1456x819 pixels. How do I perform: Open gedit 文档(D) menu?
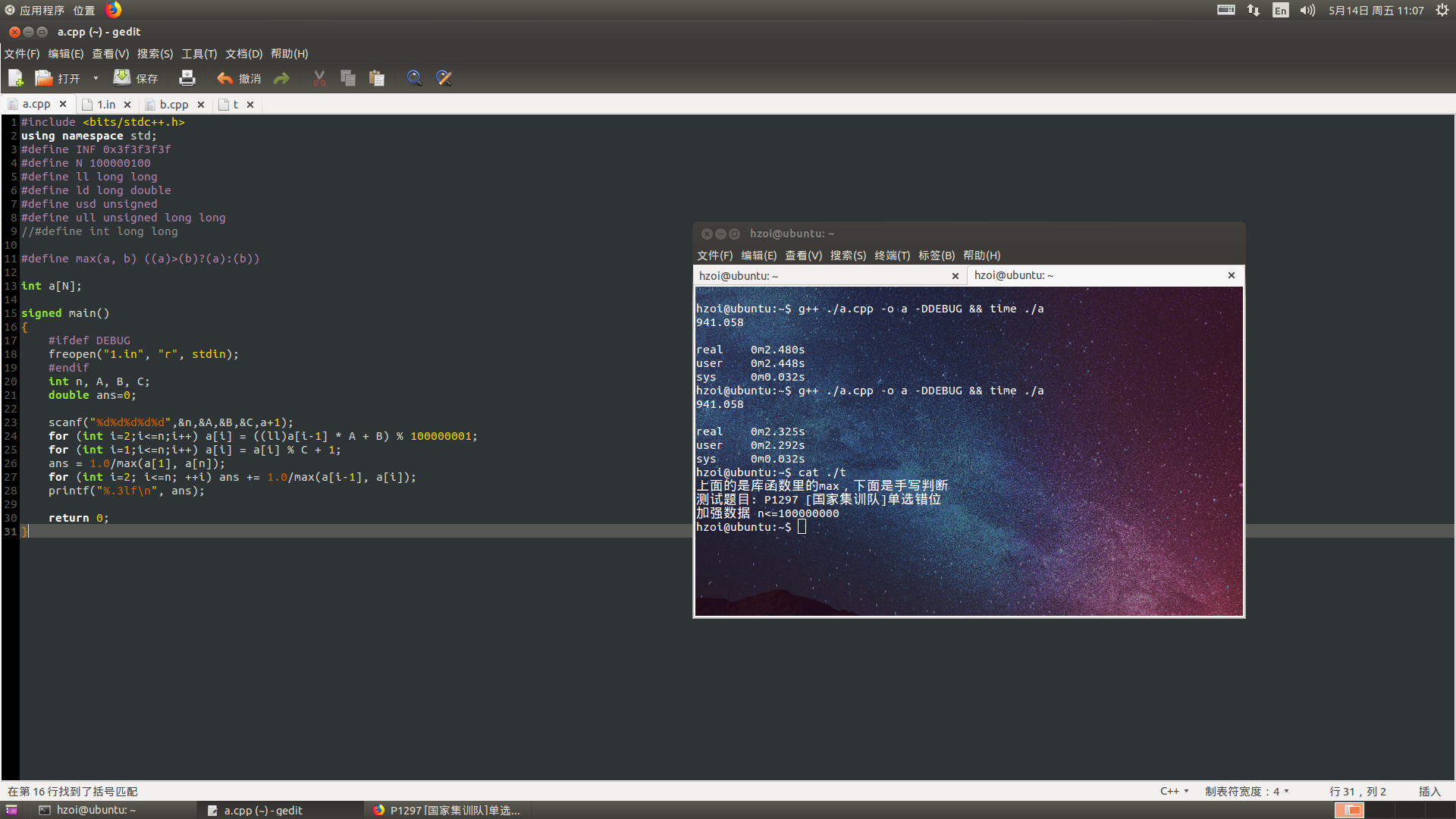tap(244, 54)
